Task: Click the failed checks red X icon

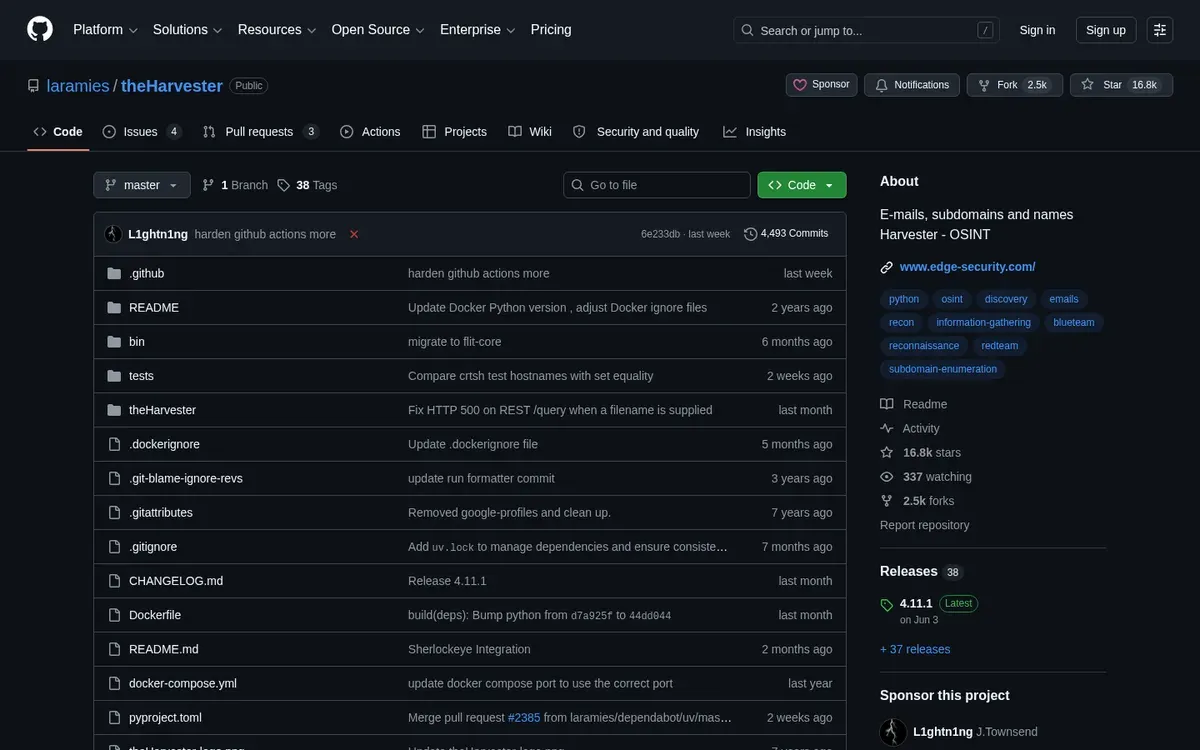Action: (x=354, y=234)
